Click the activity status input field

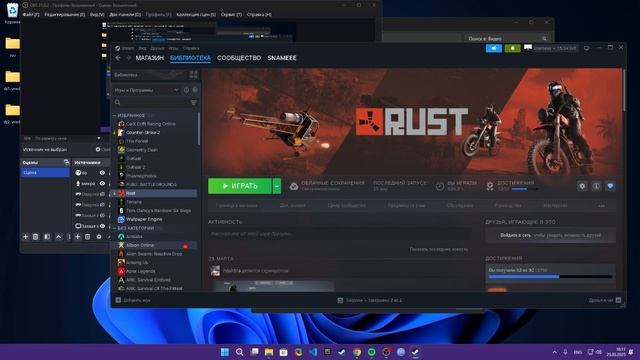pos(340,234)
